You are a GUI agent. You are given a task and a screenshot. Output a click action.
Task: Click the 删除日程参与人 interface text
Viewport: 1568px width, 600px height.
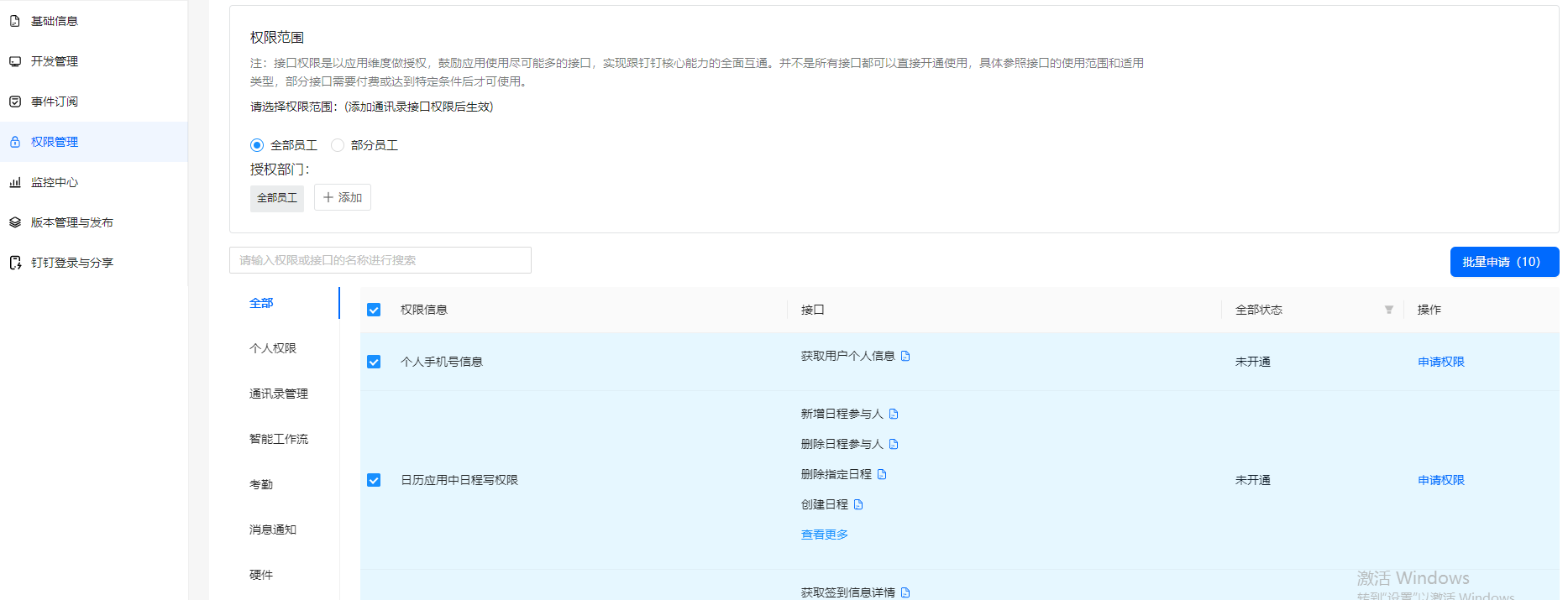842,444
